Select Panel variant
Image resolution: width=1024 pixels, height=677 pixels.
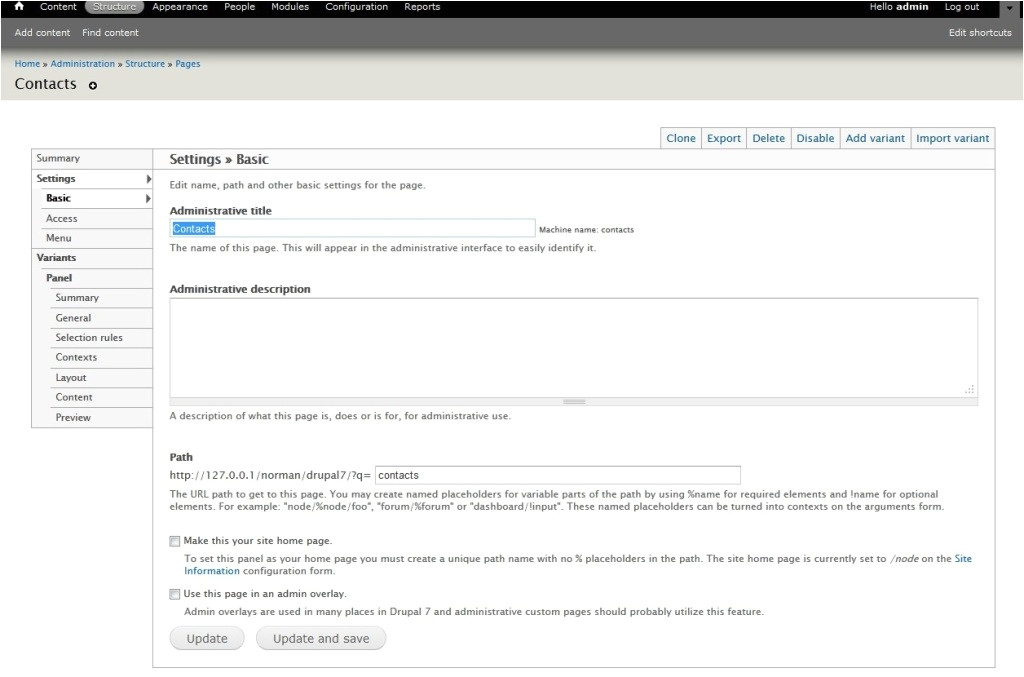(97, 278)
